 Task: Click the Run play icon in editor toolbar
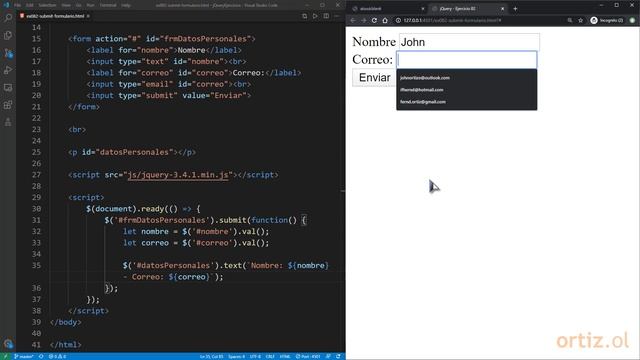315,16
